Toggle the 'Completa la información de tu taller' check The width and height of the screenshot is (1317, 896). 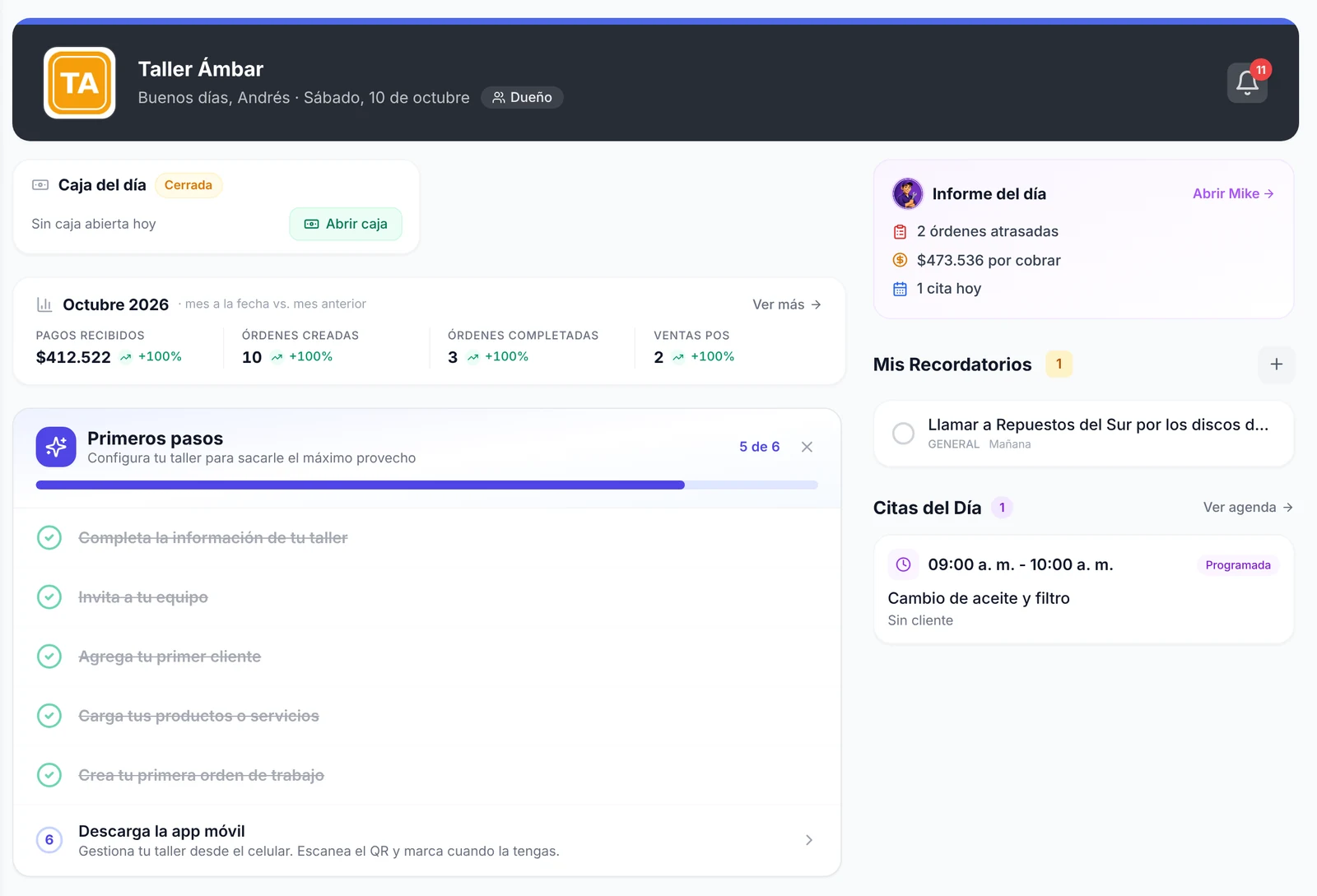49,538
